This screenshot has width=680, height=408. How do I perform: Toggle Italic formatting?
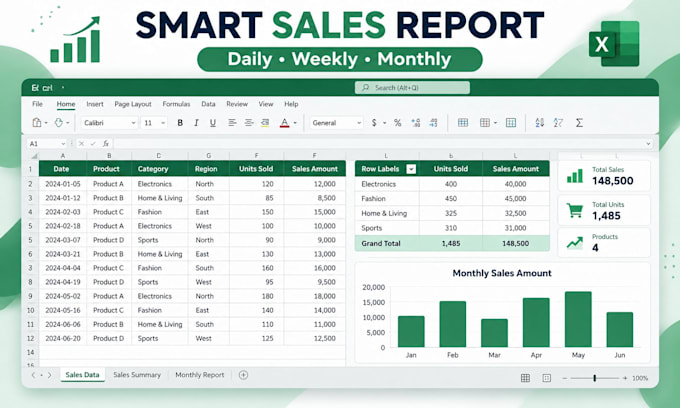(196, 123)
